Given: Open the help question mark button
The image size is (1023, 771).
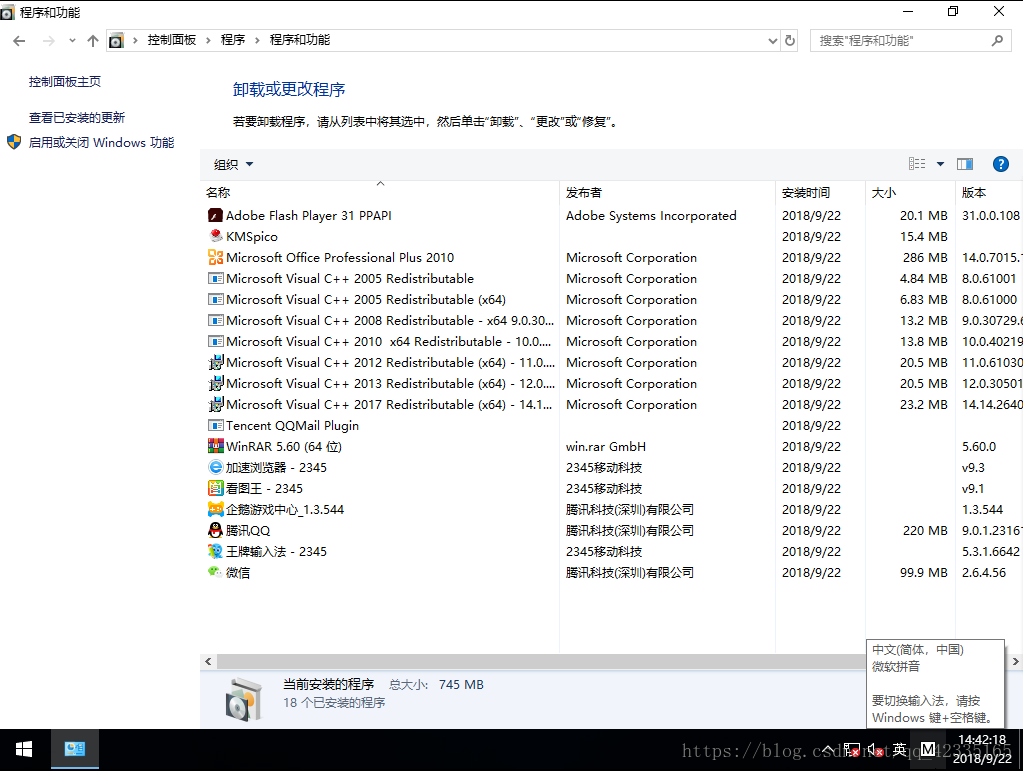Looking at the screenshot, I should [x=1000, y=164].
